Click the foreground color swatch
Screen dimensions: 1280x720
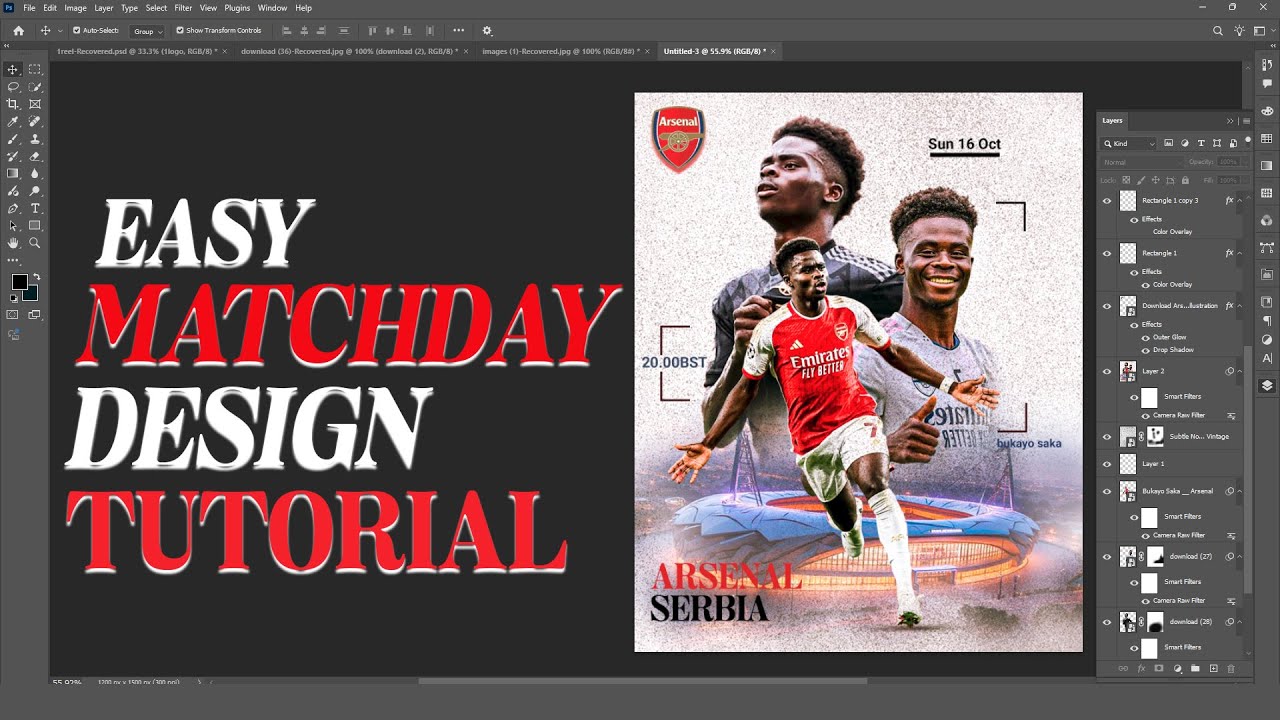click(x=19, y=282)
